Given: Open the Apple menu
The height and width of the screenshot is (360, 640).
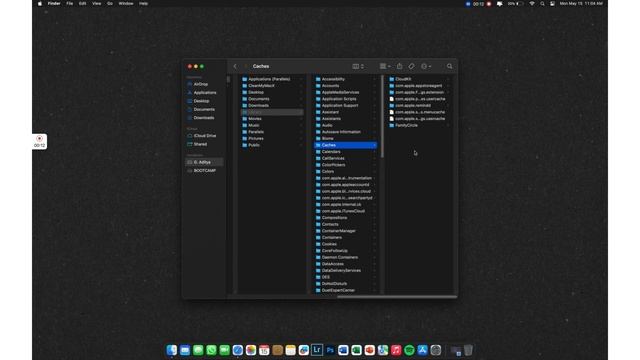Looking at the screenshot, I should pyautogui.click(x=40, y=3).
